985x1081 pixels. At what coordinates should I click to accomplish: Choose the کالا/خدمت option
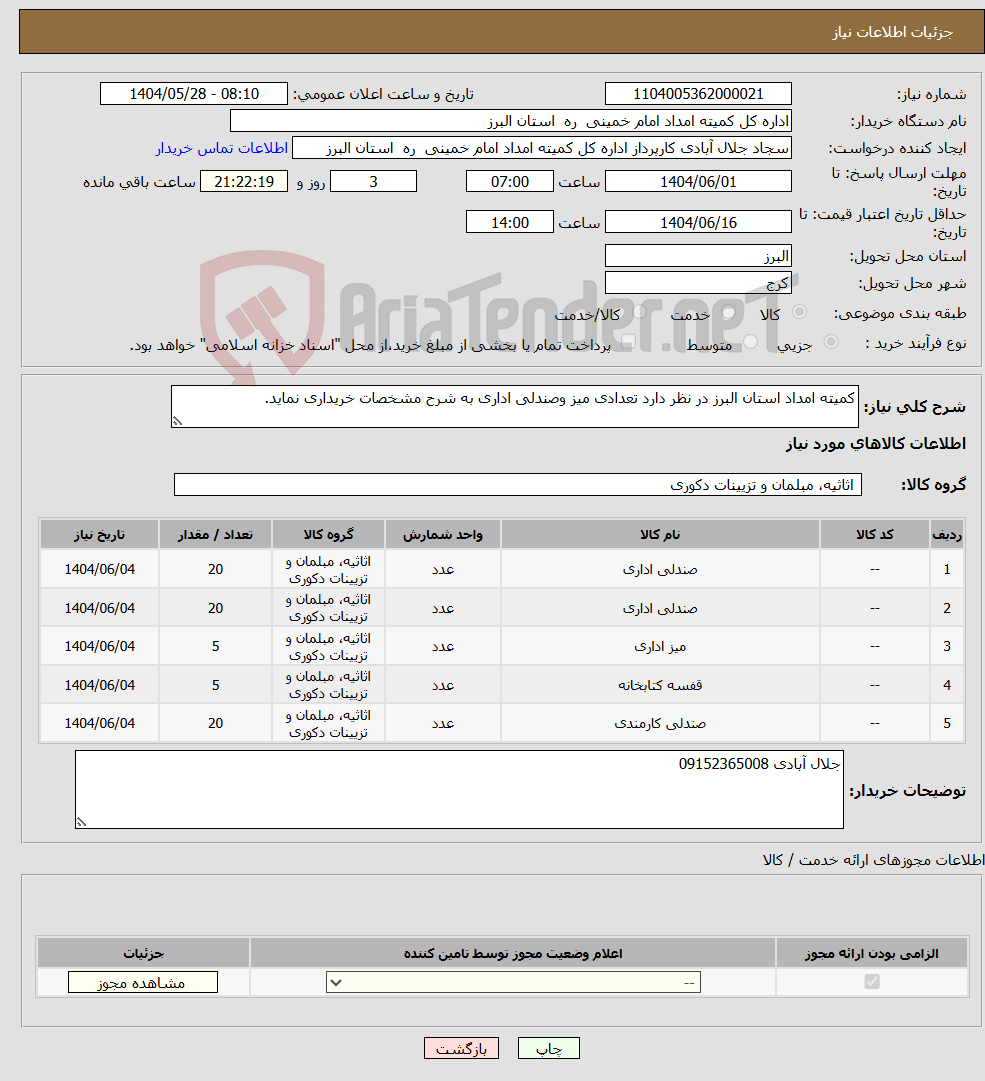coord(637,313)
